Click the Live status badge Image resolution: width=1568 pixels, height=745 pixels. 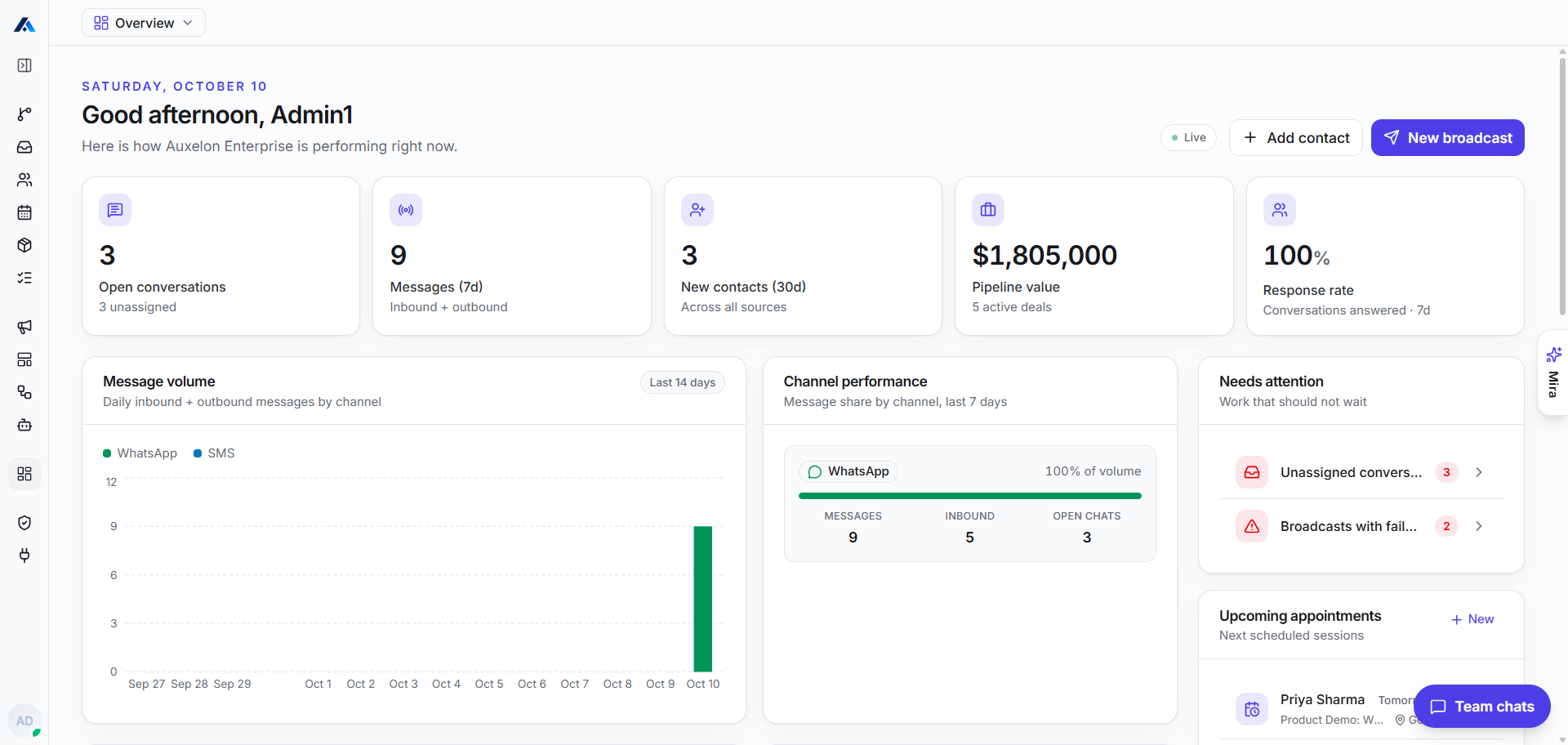click(x=1188, y=137)
